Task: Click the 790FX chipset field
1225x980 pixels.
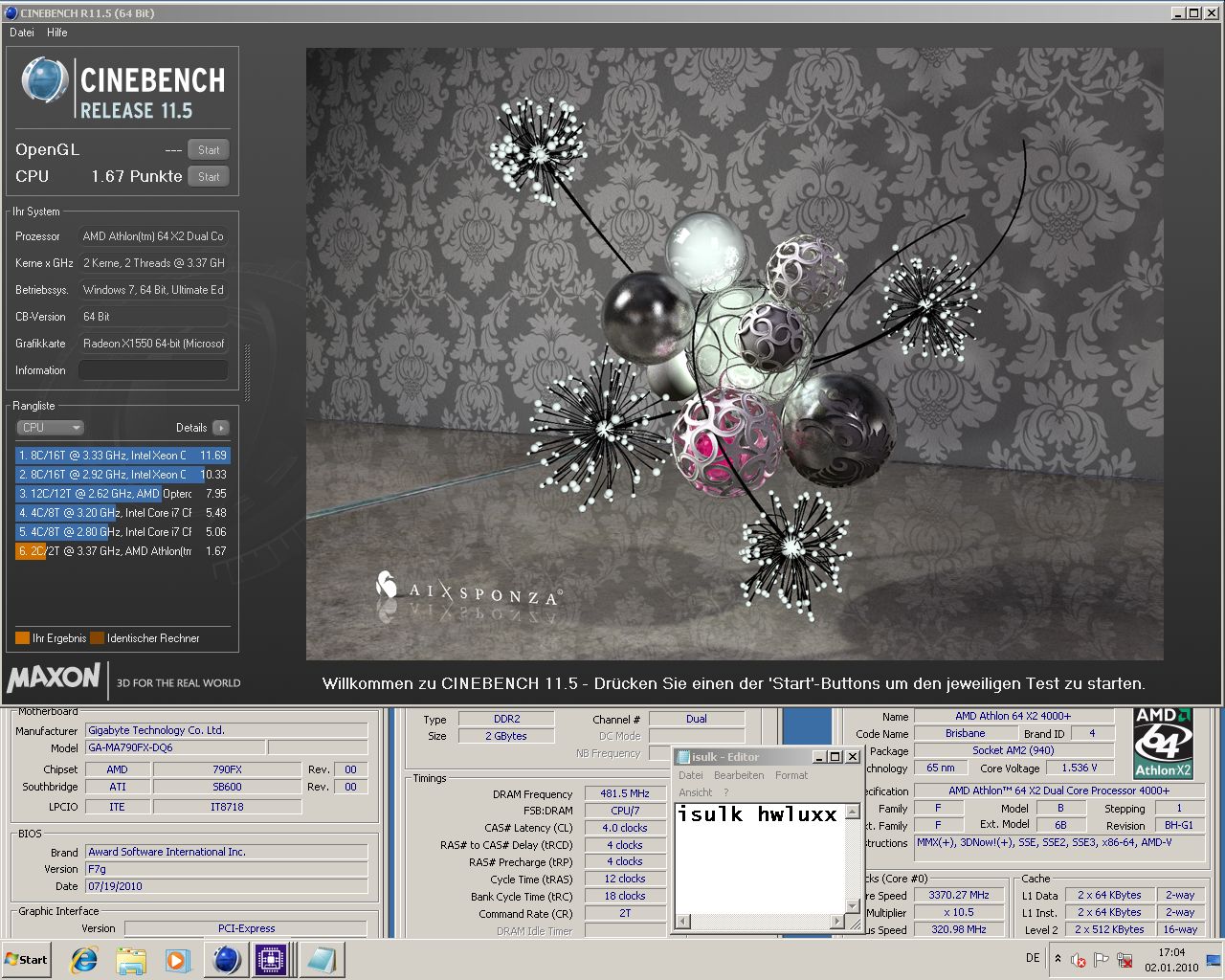Action: pos(227,769)
